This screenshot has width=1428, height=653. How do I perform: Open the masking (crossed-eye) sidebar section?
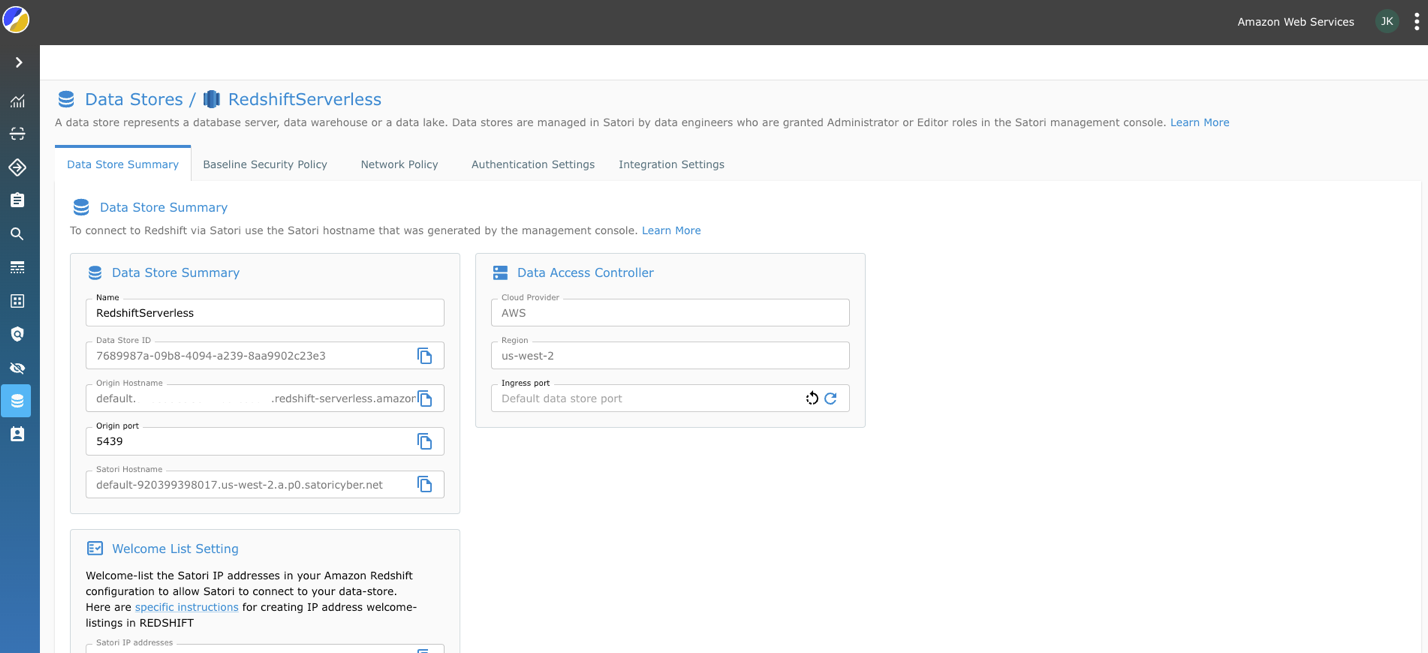pos(17,367)
